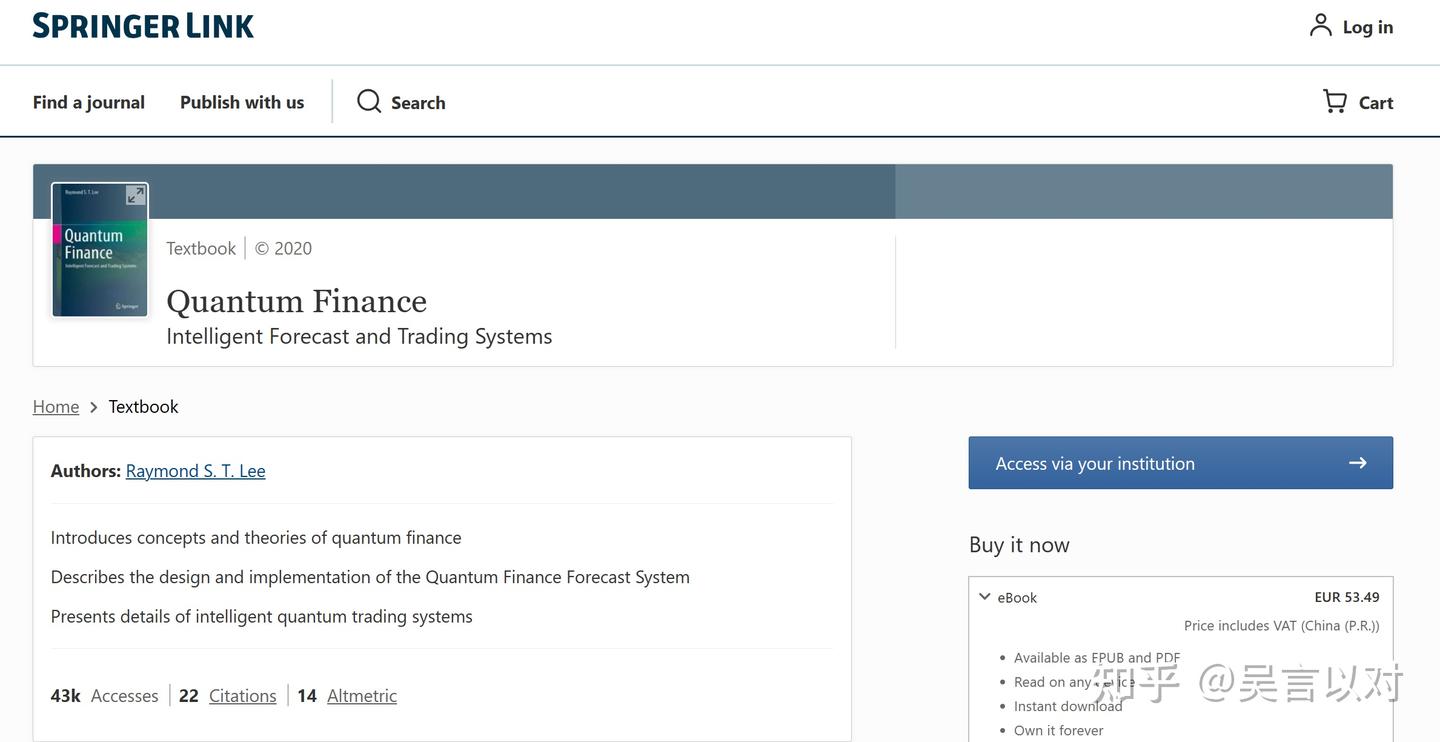Open Publish with us menu

242,102
